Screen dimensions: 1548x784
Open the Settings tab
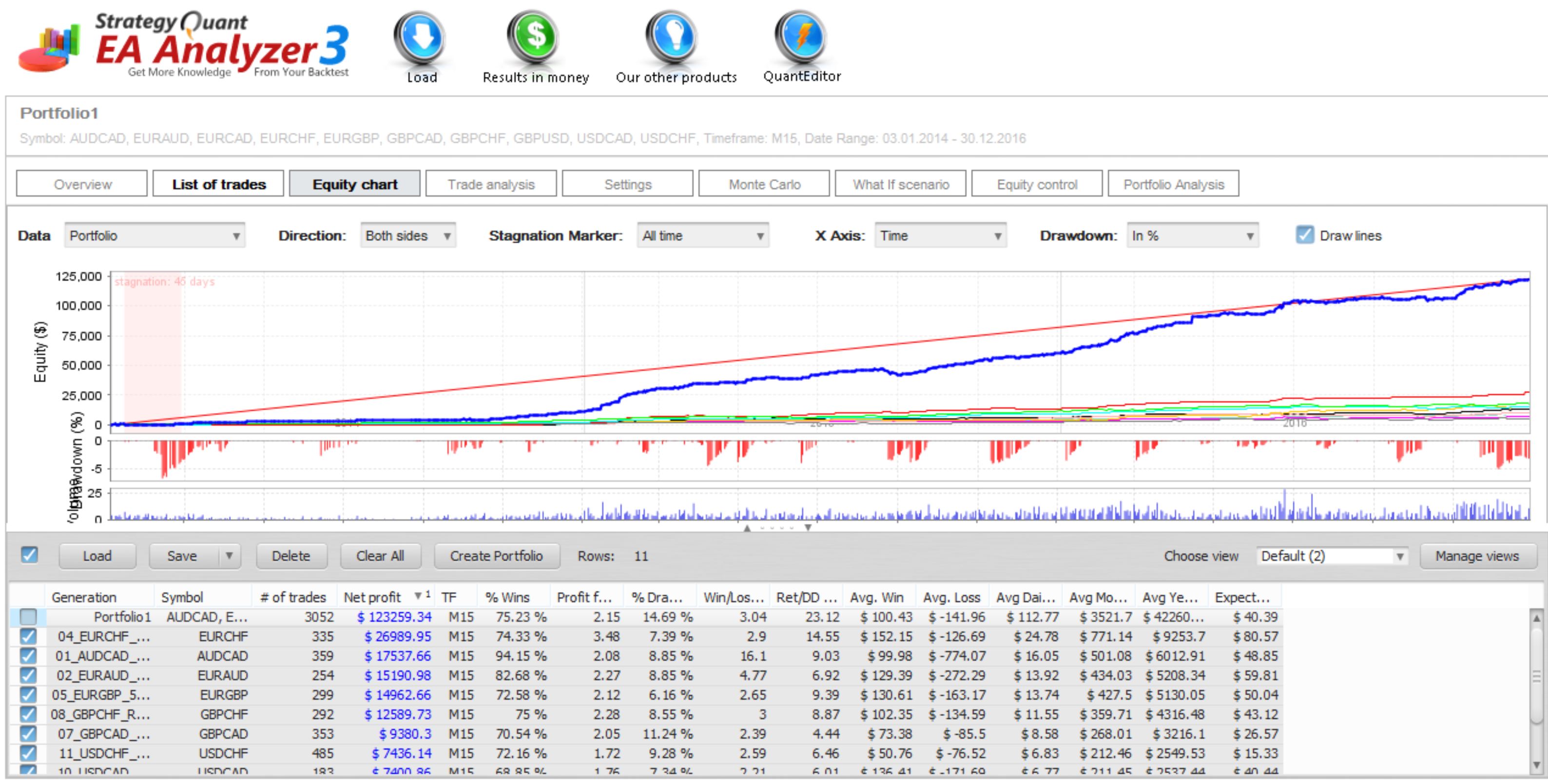tap(627, 184)
